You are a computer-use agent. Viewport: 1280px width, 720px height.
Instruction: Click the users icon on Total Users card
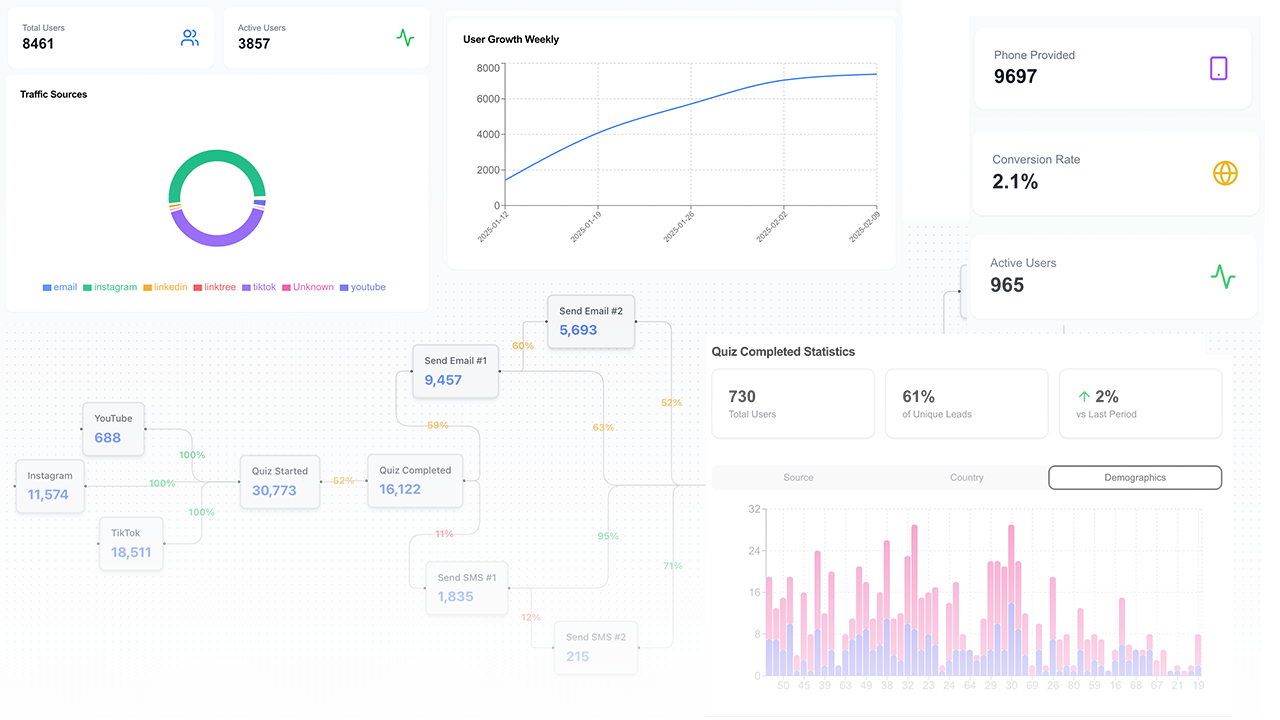(x=190, y=37)
